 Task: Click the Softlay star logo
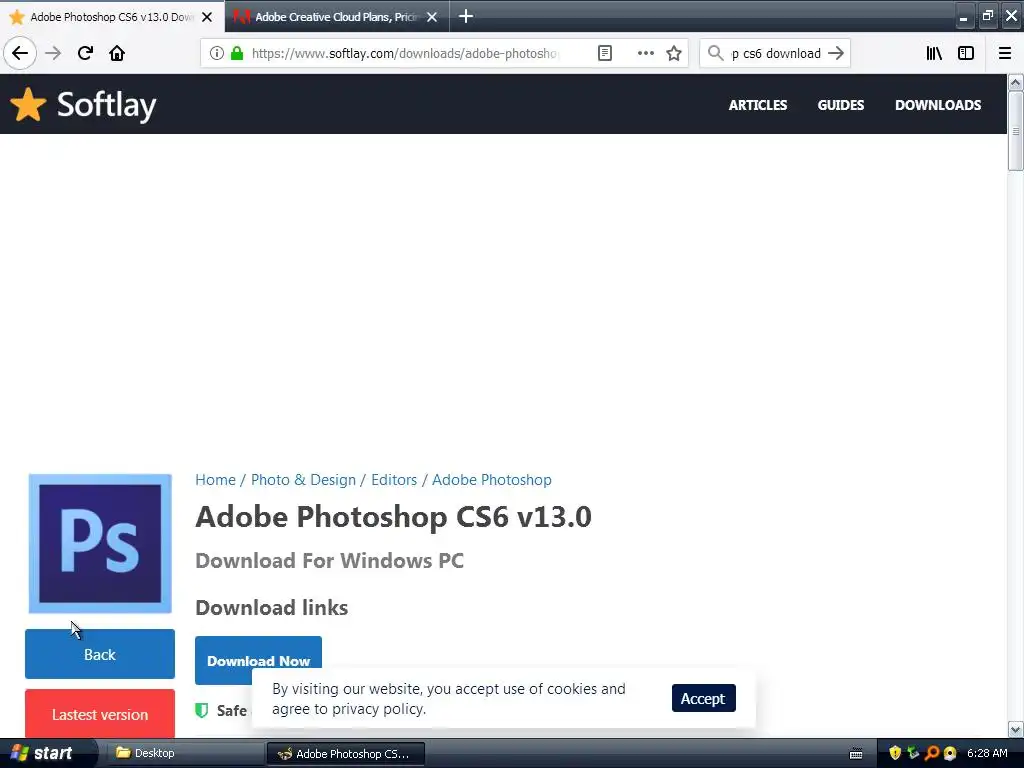(28, 104)
